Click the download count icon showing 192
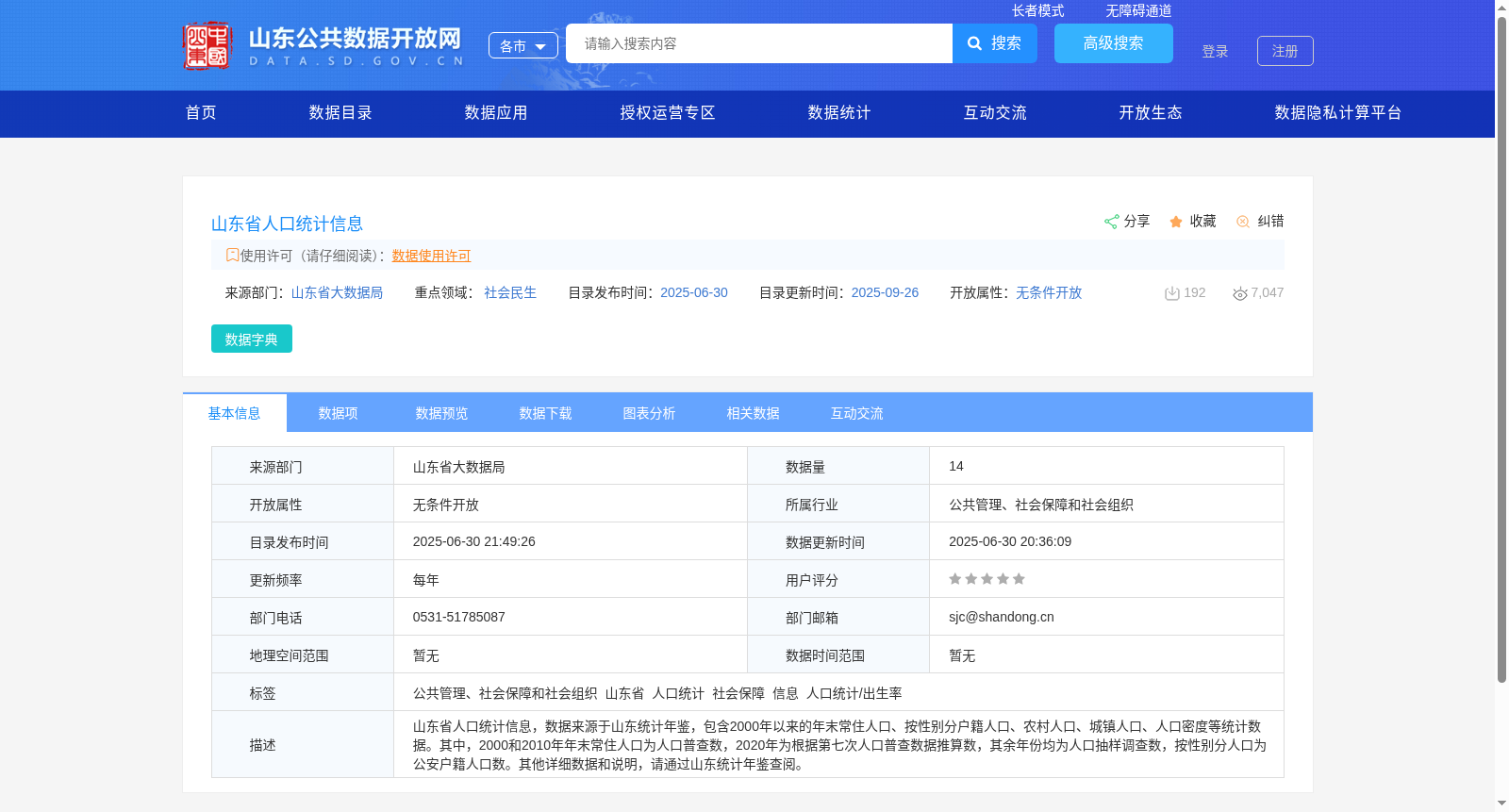 1172,293
